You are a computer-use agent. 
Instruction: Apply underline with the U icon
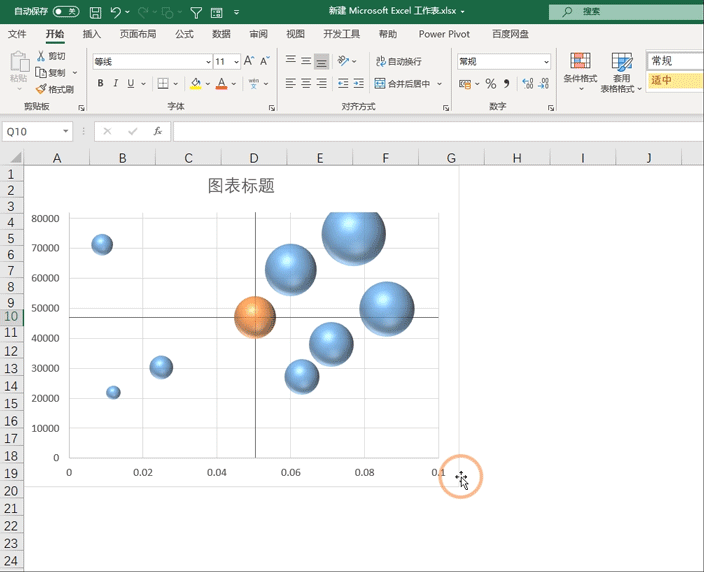[132, 83]
